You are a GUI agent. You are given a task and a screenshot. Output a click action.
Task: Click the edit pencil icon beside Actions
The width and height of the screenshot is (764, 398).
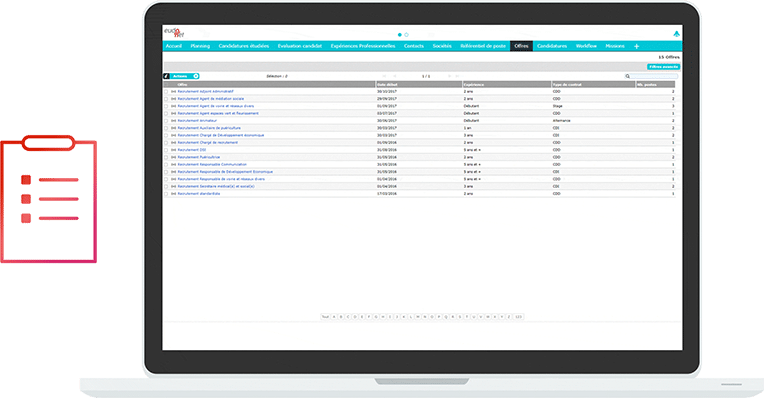[166, 76]
